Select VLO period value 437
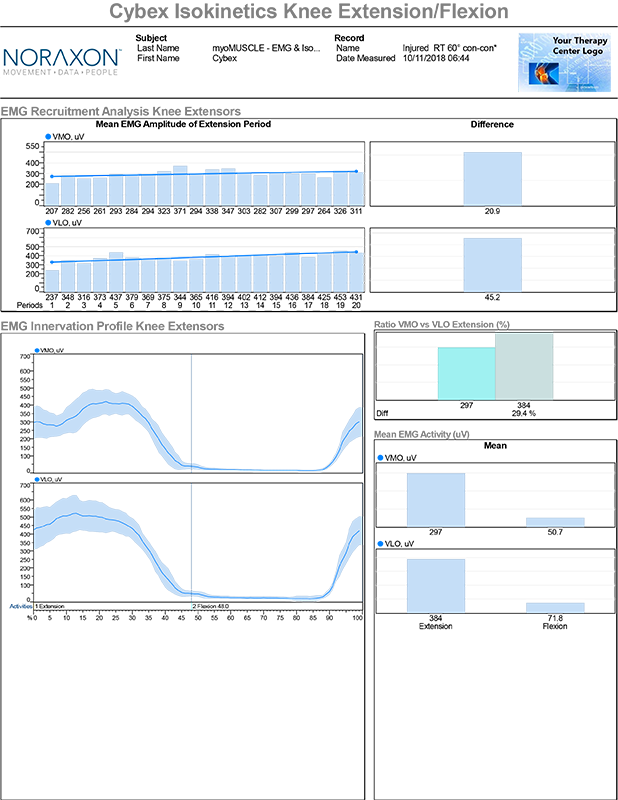Screen dimensions: 618x800 point(116,297)
